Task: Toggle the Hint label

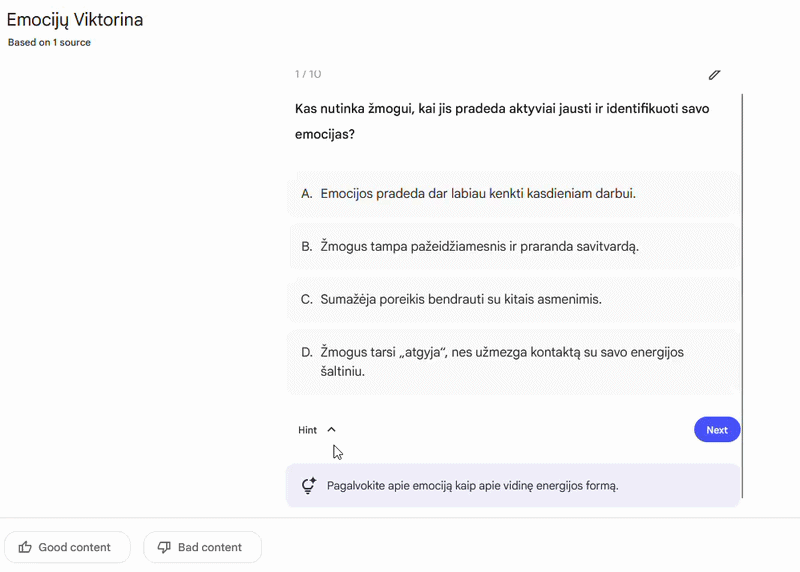Action: coord(307,430)
